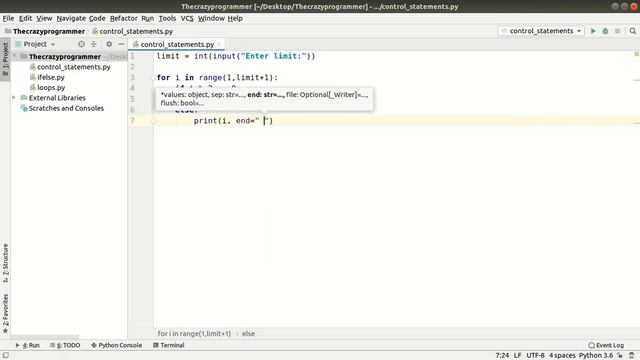The height and width of the screenshot is (360, 640).
Task: Select control_statements.py in the project tree
Action: point(70,67)
